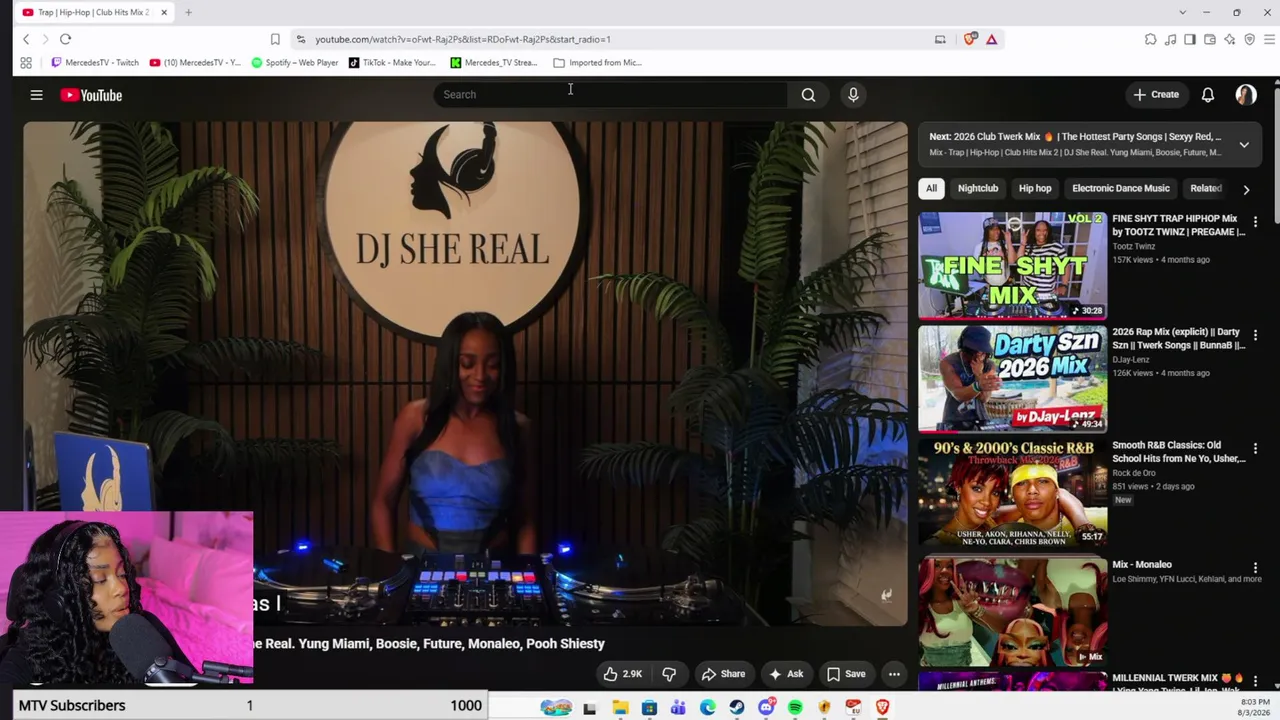Open the Darty Szn 2026 Mix thumbnail
The image size is (1280, 720).
tap(1013, 379)
